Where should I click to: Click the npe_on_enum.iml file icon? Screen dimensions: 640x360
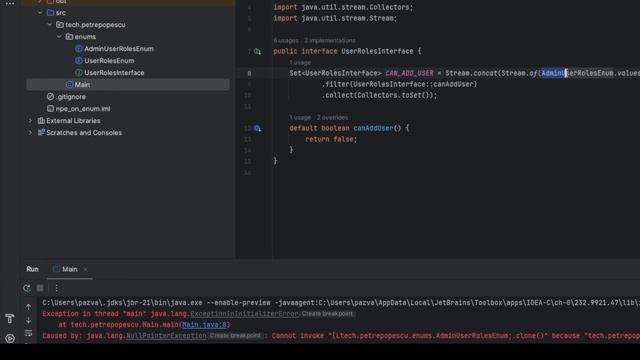50,109
